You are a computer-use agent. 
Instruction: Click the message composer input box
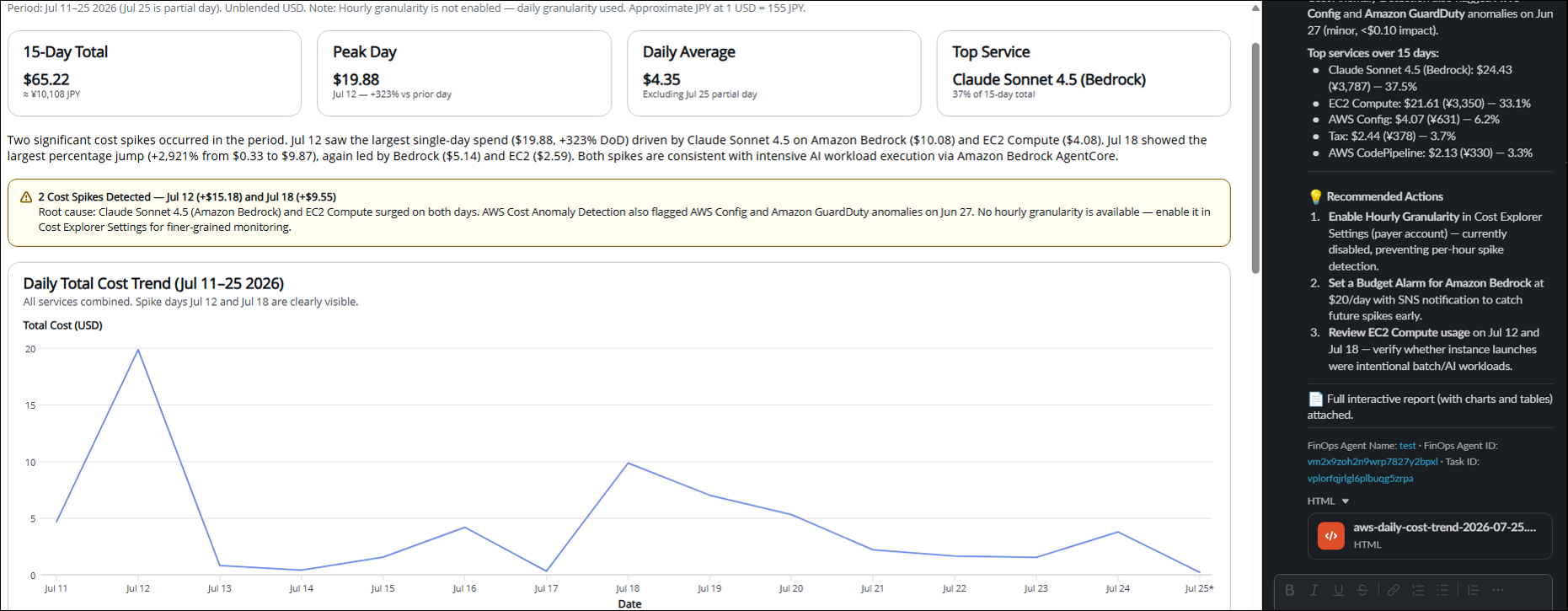point(1413,592)
